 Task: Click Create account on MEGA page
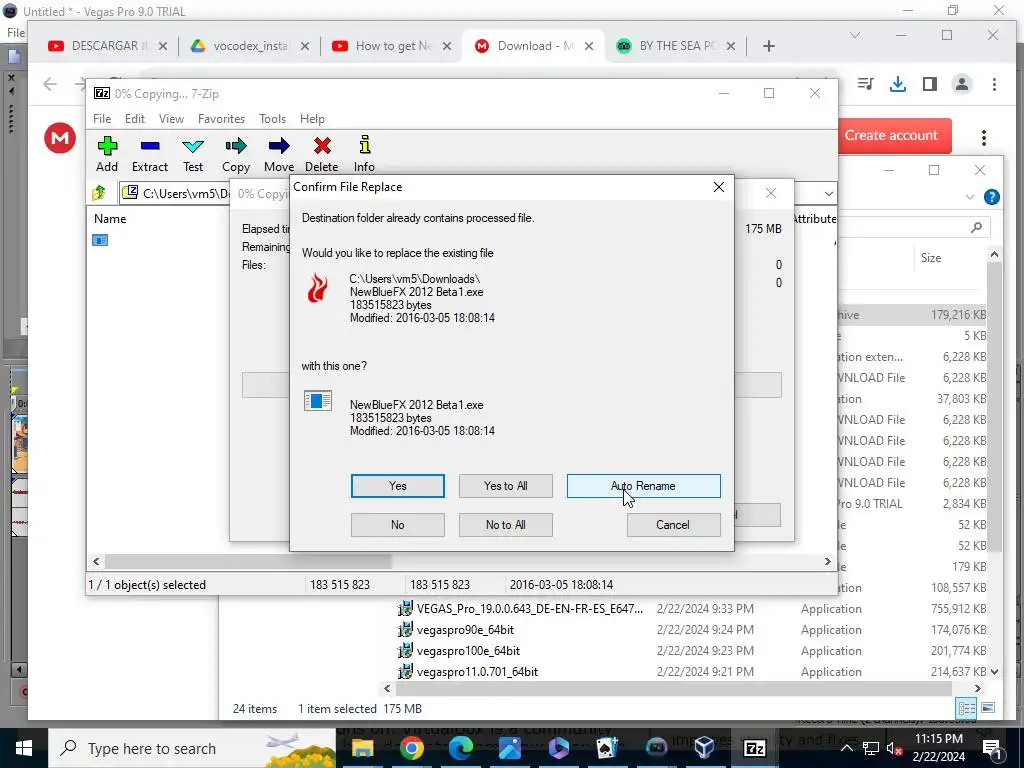click(x=891, y=135)
